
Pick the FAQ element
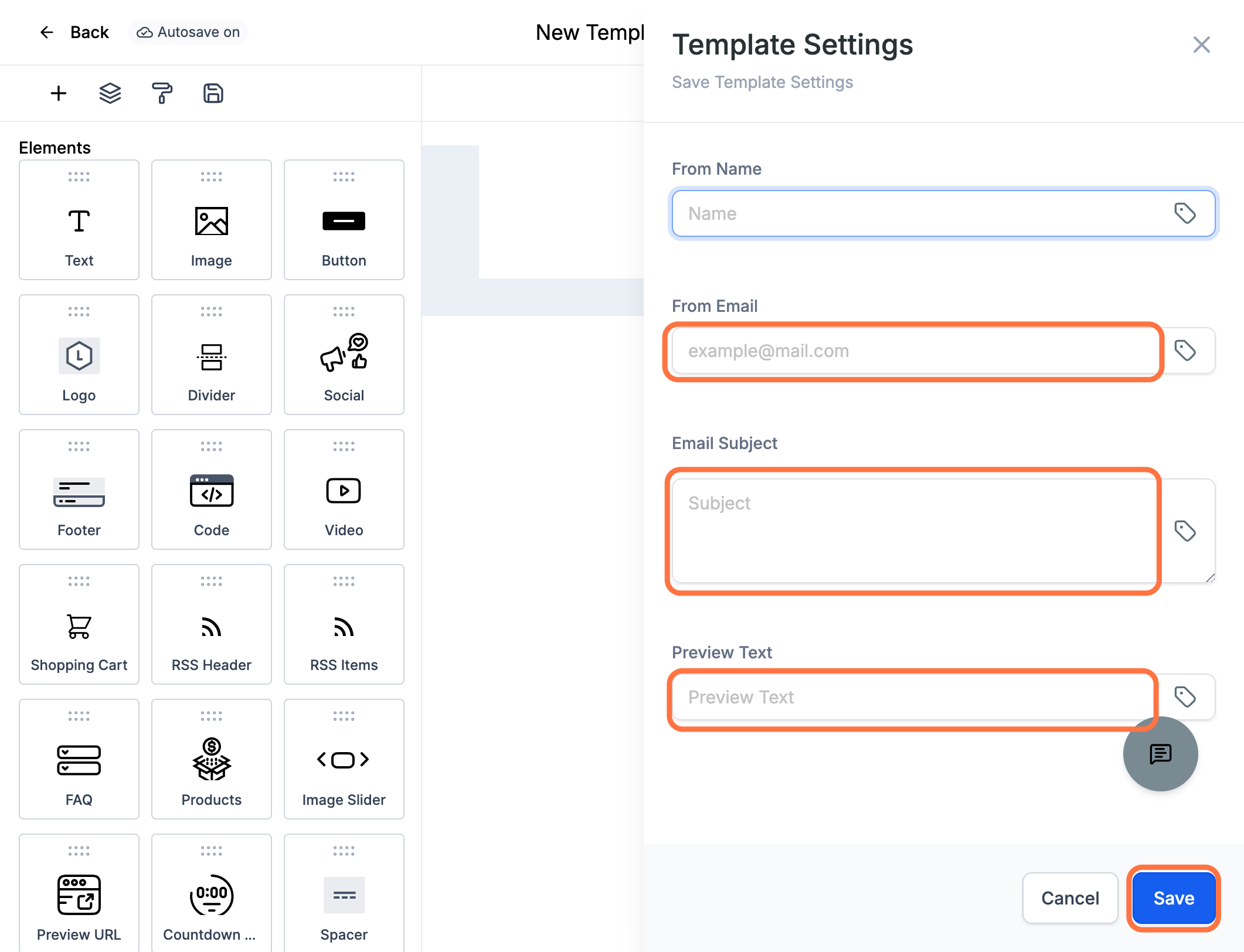[x=79, y=759]
